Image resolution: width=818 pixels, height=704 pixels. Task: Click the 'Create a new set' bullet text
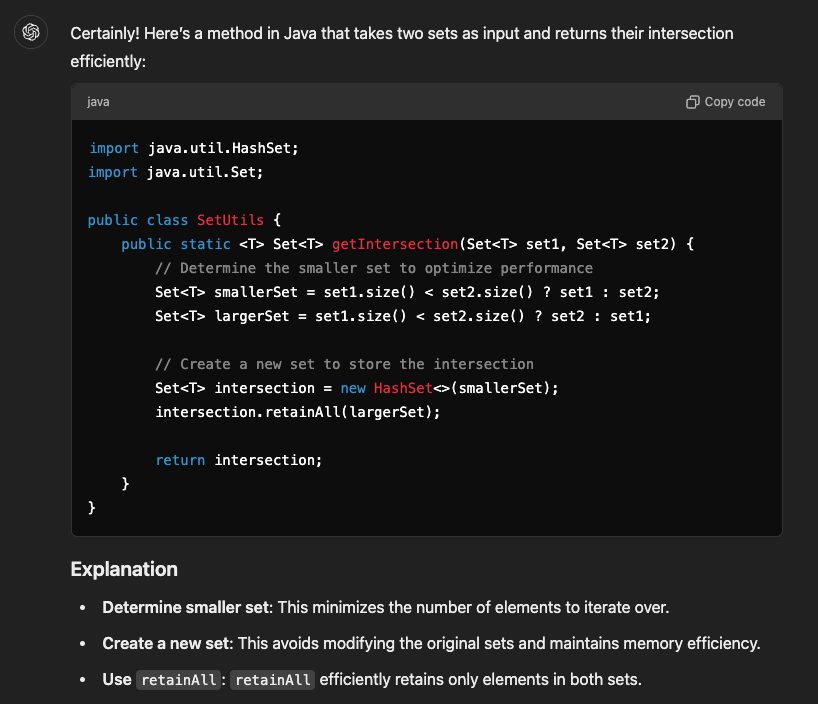(x=431, y=643)
